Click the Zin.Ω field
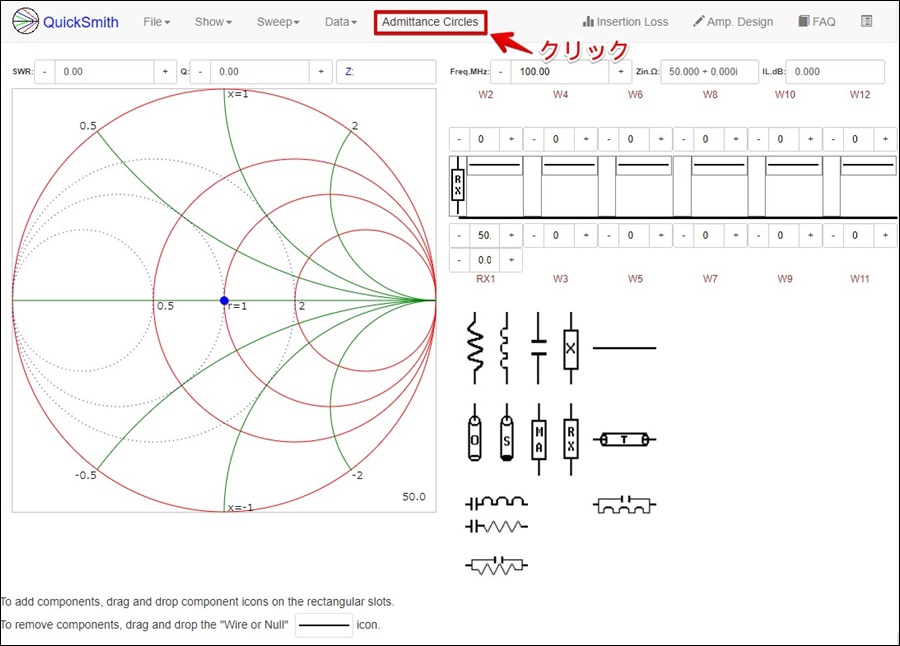Viewport: 900px width, 646px height. point(709,72)
